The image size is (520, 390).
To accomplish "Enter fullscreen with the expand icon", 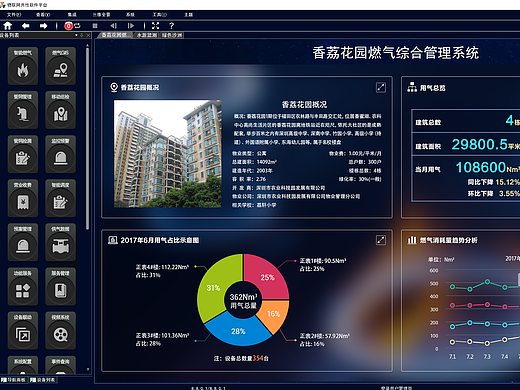I will 155,26.
